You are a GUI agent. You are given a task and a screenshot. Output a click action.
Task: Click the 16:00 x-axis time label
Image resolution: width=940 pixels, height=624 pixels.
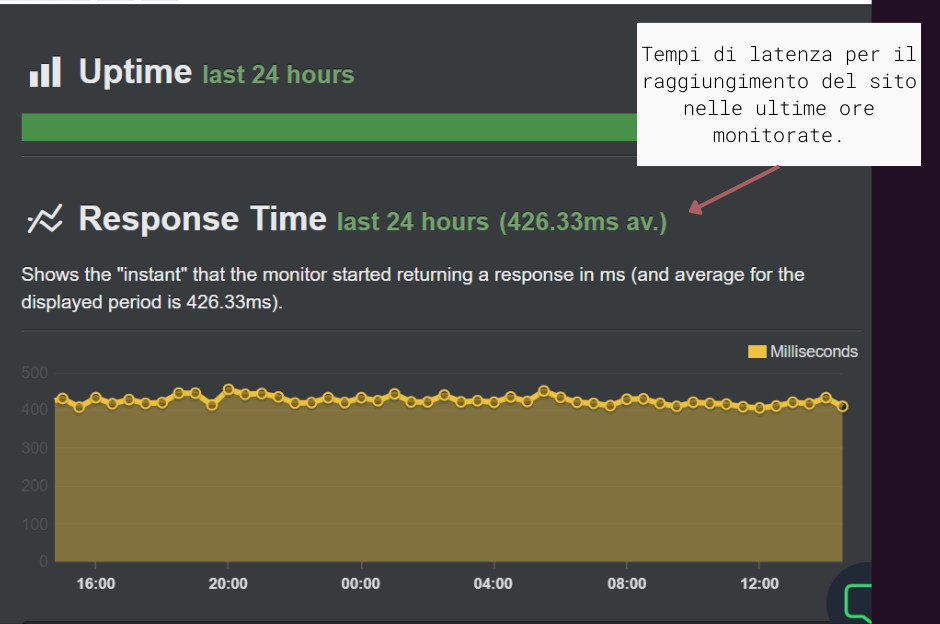(x=96, y=584)
